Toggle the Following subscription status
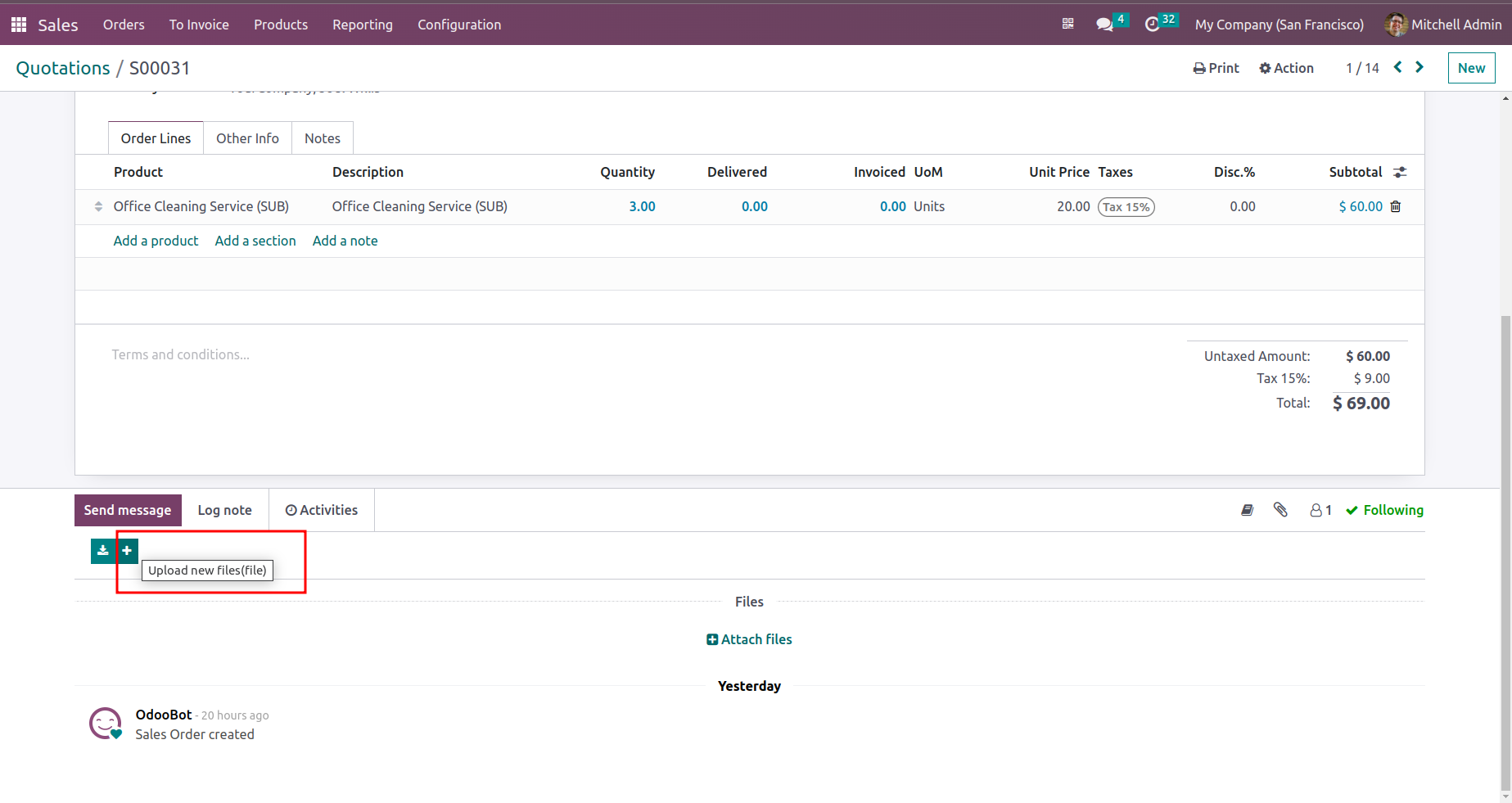The image size is (1512, 803). pos(1384,510)
